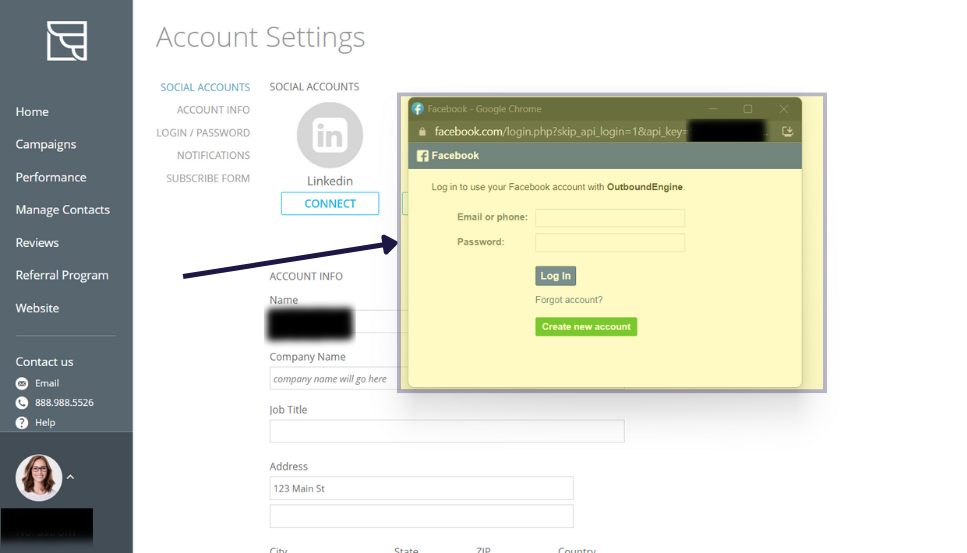Image resolution: width=967 pixels, height=553 pixels.
Task: Click the OutboundEngine logo in sidebar
Action: [x=67, y=41]
